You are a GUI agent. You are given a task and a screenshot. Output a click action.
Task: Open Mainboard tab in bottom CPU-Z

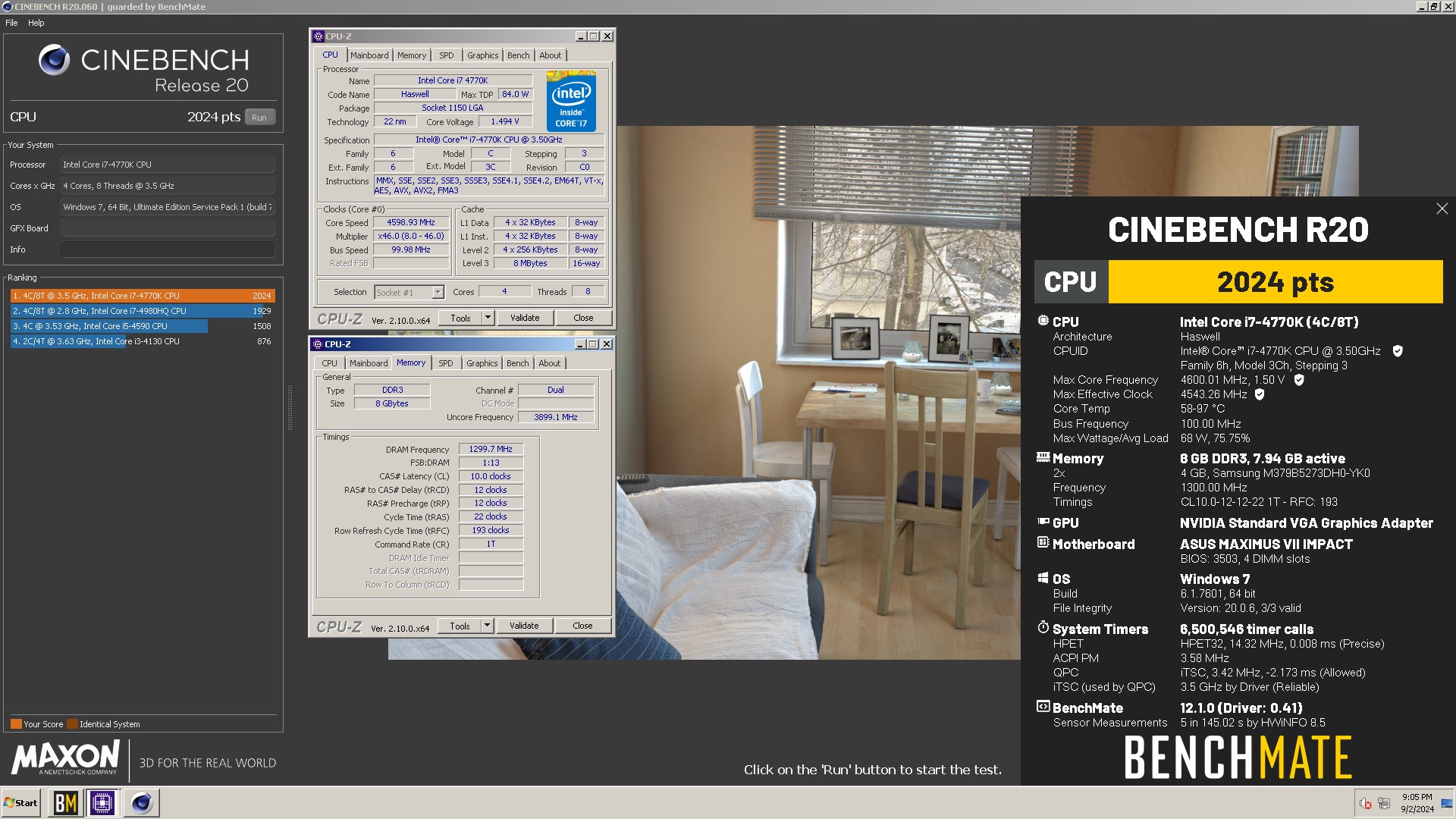(x=369, y=363)
